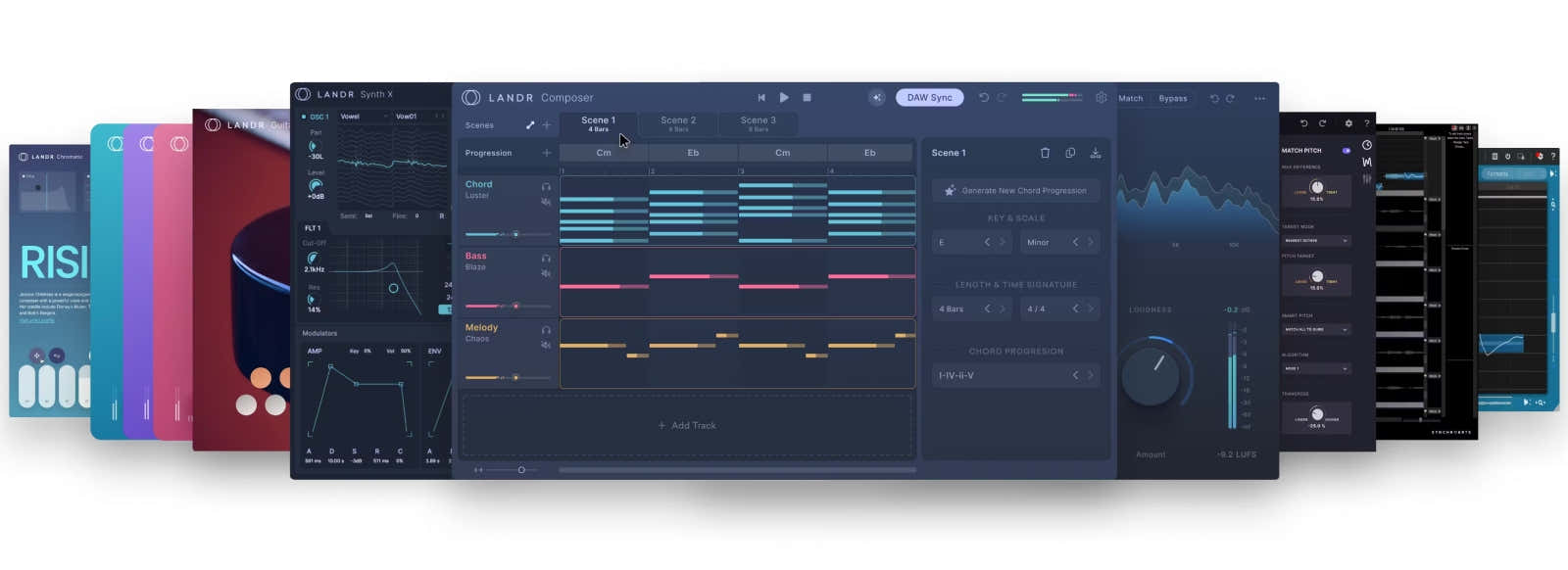Duplicate Scene 1 with copy icon
This screenshot has width=1568, height=570.
(1070, 153)
